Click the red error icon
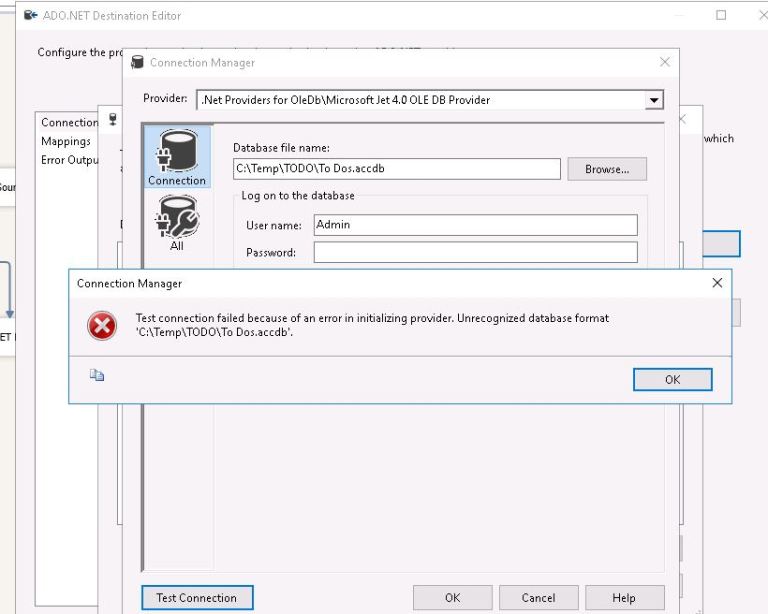The height and width of the screenshot is (614, 768). pos(102,326)
